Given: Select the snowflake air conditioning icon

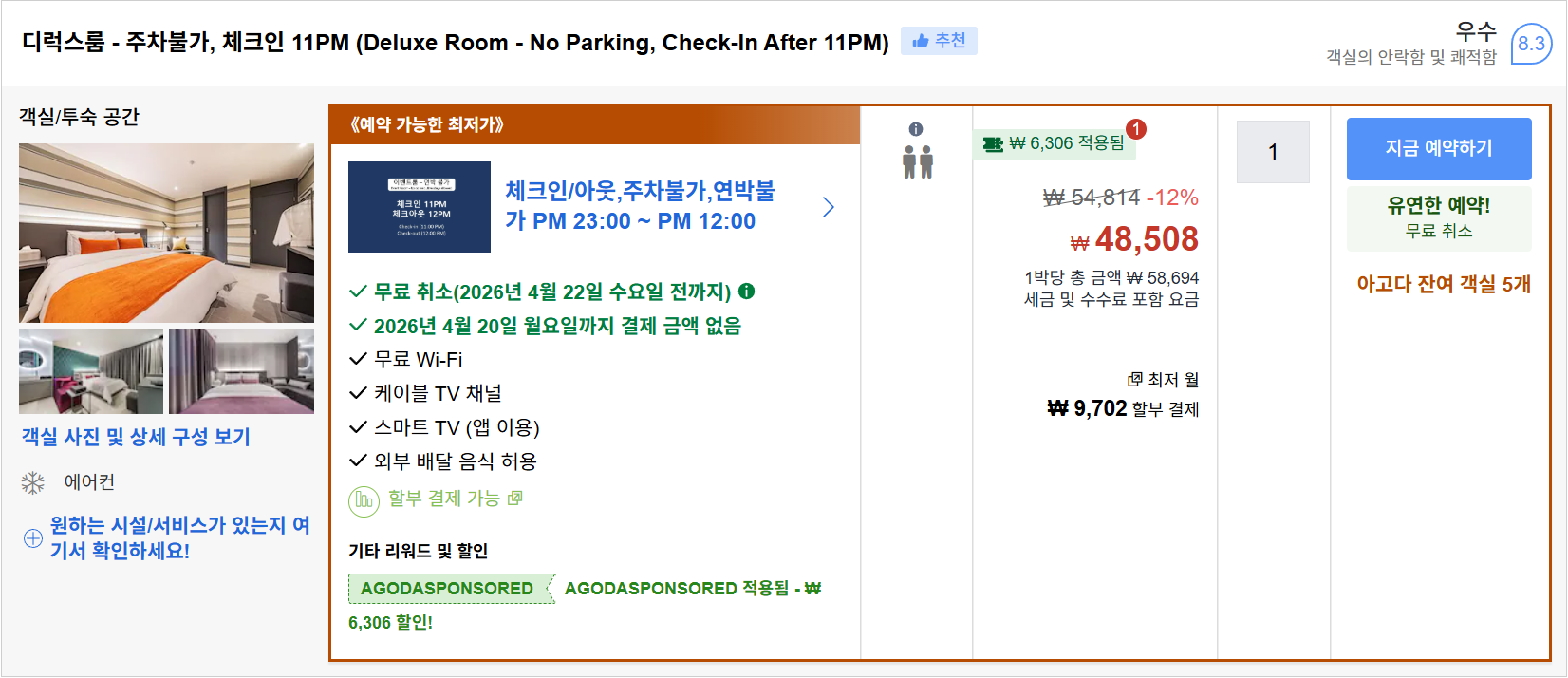Looking at the screenshot, I should (x=33, y=482).
